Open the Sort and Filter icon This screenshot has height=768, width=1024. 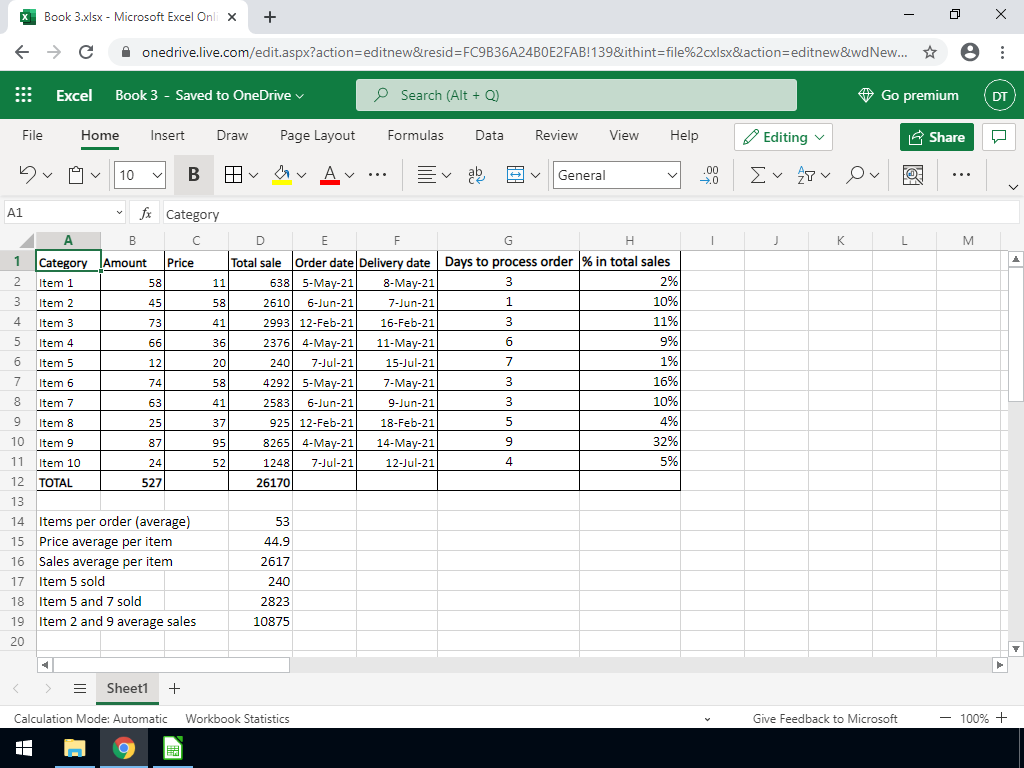(x=807, y=175)
